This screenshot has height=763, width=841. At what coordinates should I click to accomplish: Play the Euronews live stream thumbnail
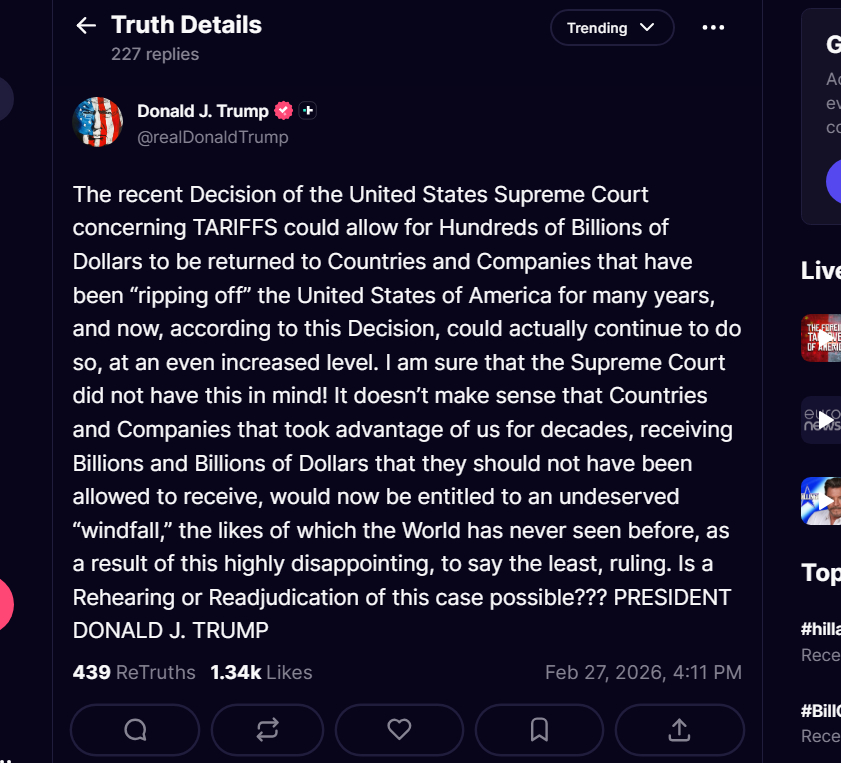pos(821,420)
